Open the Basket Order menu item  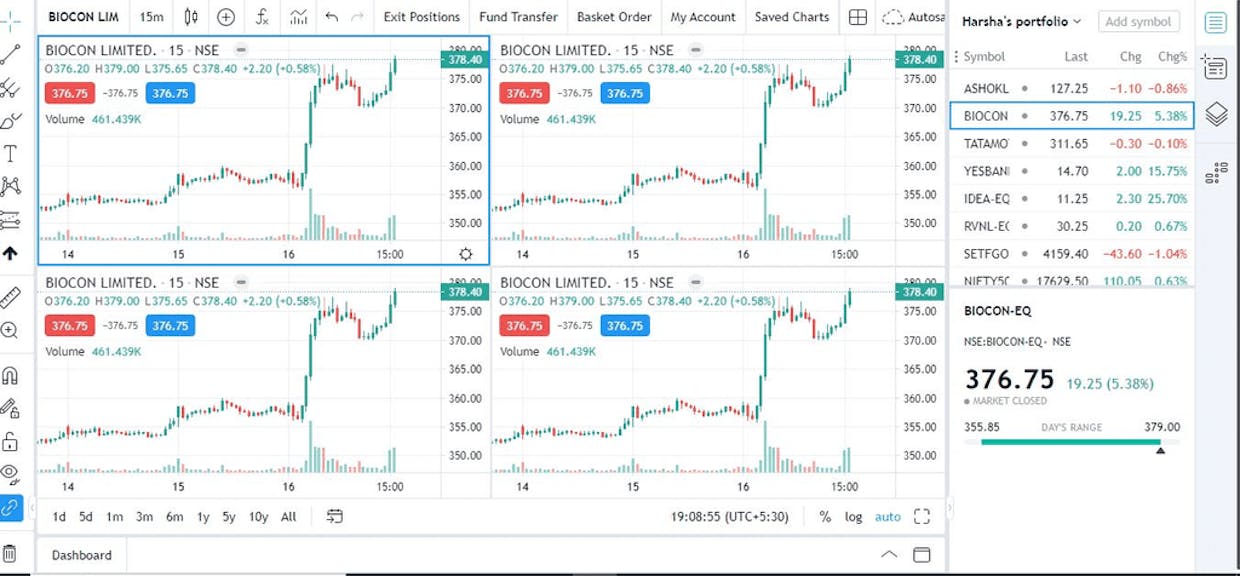pos(614,17)
